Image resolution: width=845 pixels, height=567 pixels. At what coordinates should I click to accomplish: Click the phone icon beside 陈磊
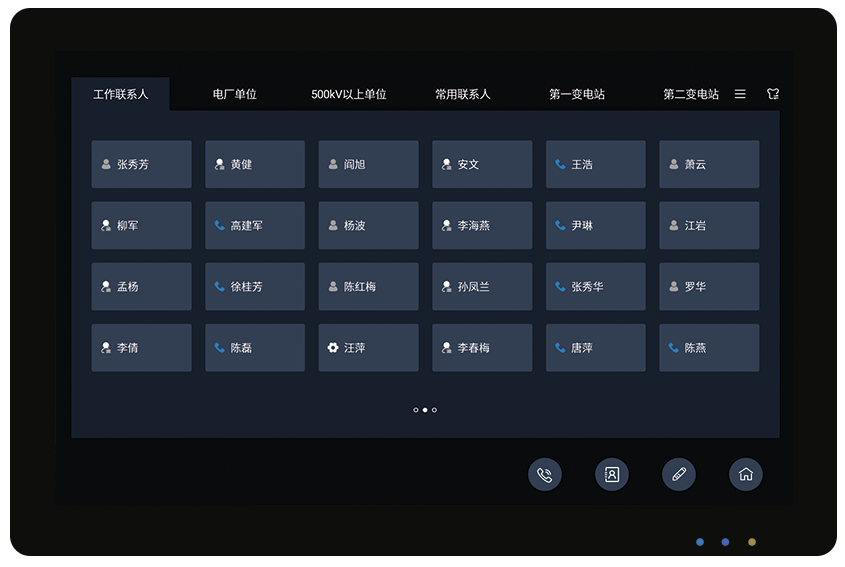219,348
